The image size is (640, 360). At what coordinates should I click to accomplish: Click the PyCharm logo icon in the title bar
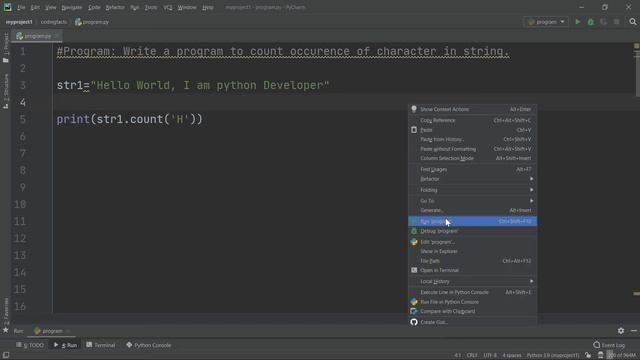[x=7, y=7]
